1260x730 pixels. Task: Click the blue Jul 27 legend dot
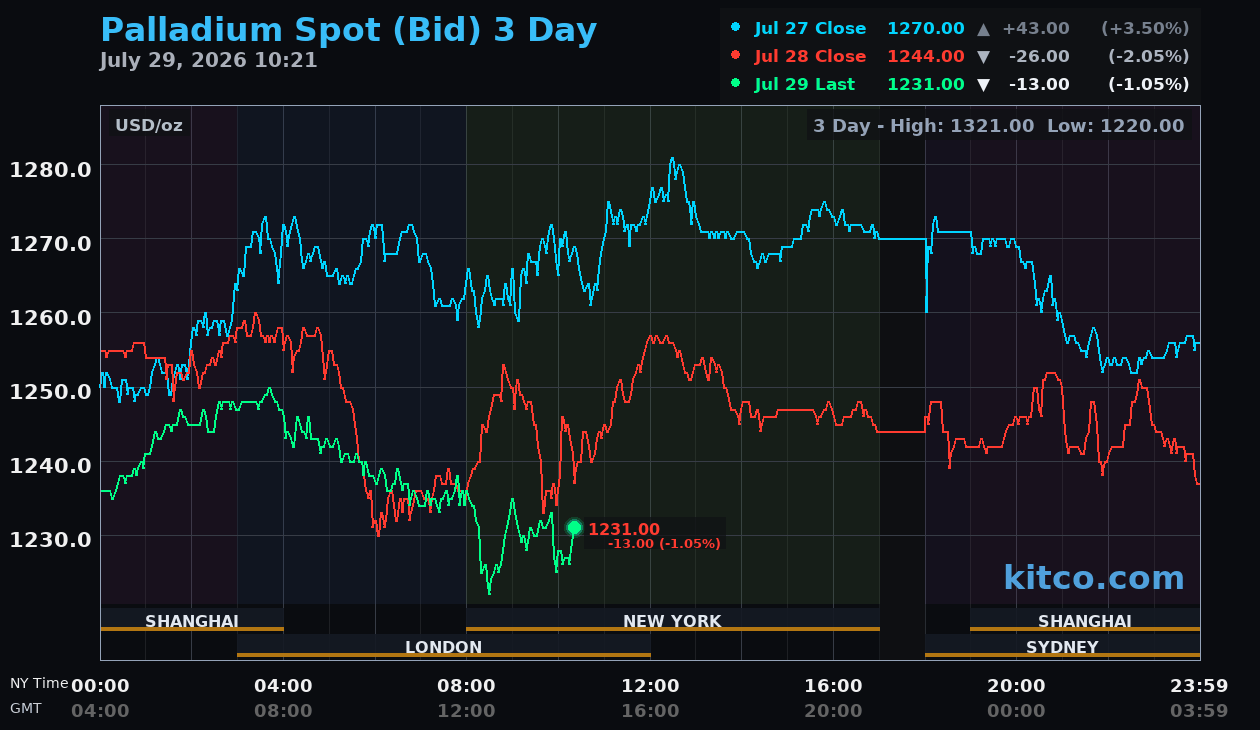(x=736, y=28)
